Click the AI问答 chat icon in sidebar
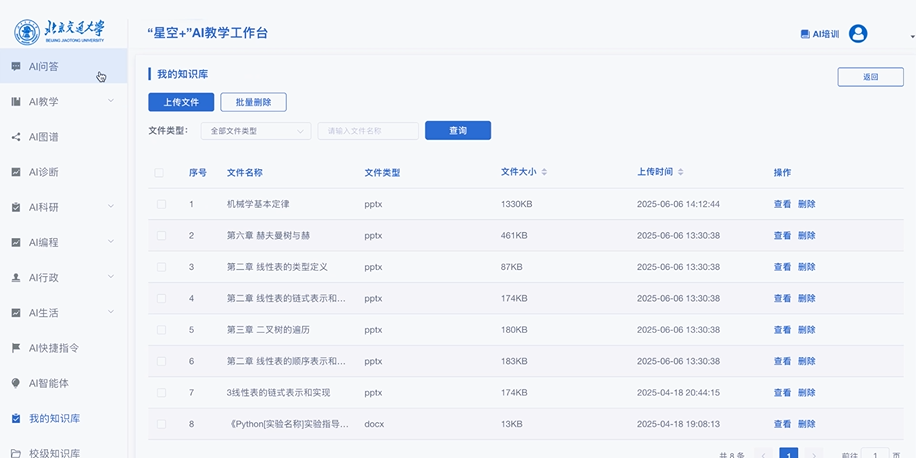 coord(16,67)
